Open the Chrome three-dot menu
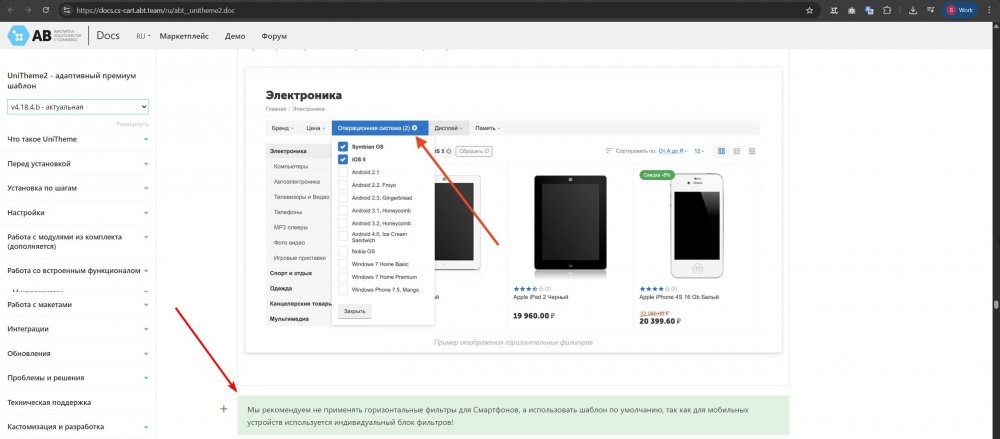Image resolution: width=1000 pixels, height=439 pixels. tap(988, 9)
